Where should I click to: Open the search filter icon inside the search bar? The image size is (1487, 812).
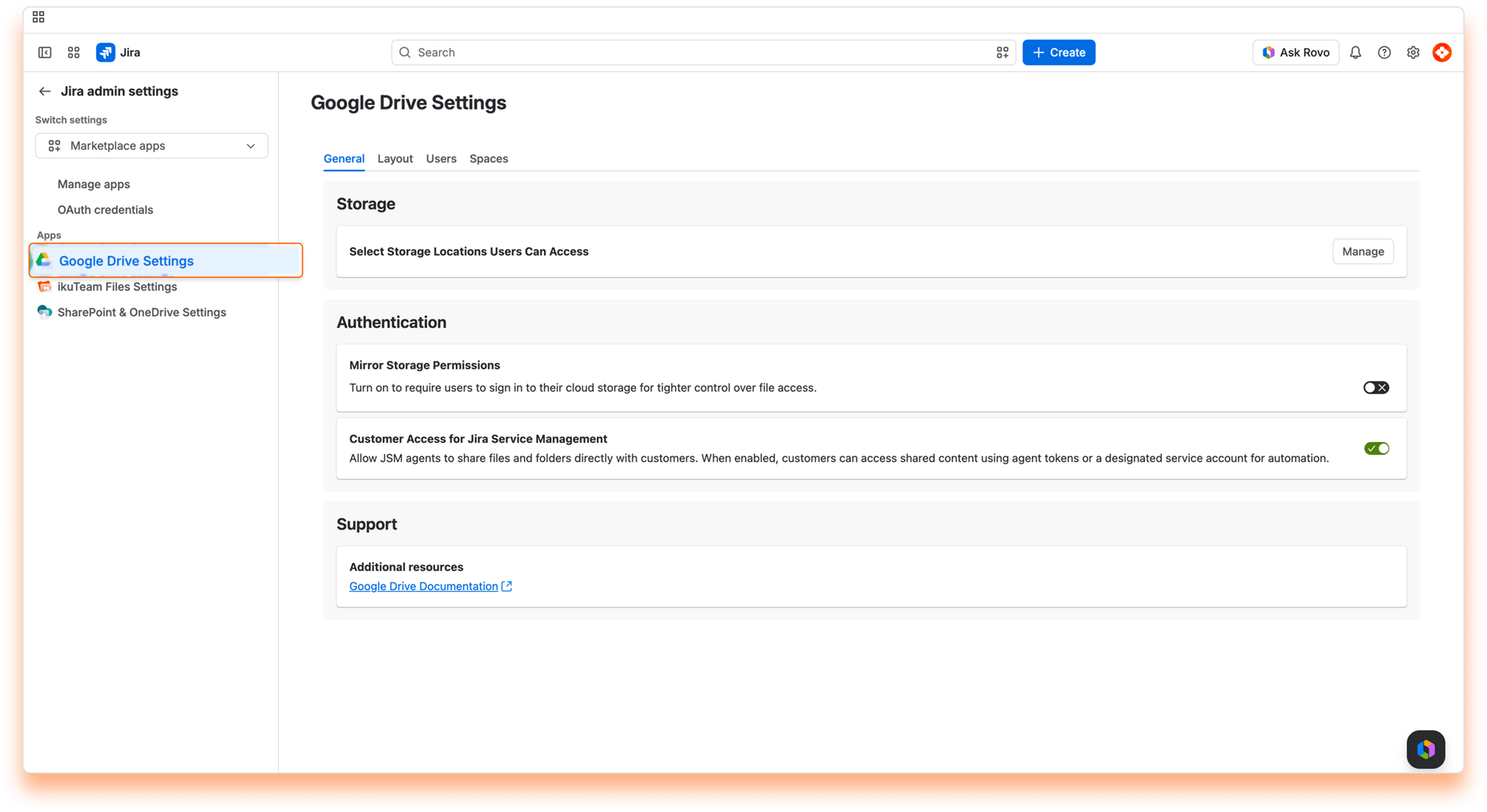[x=1001, y=52]
